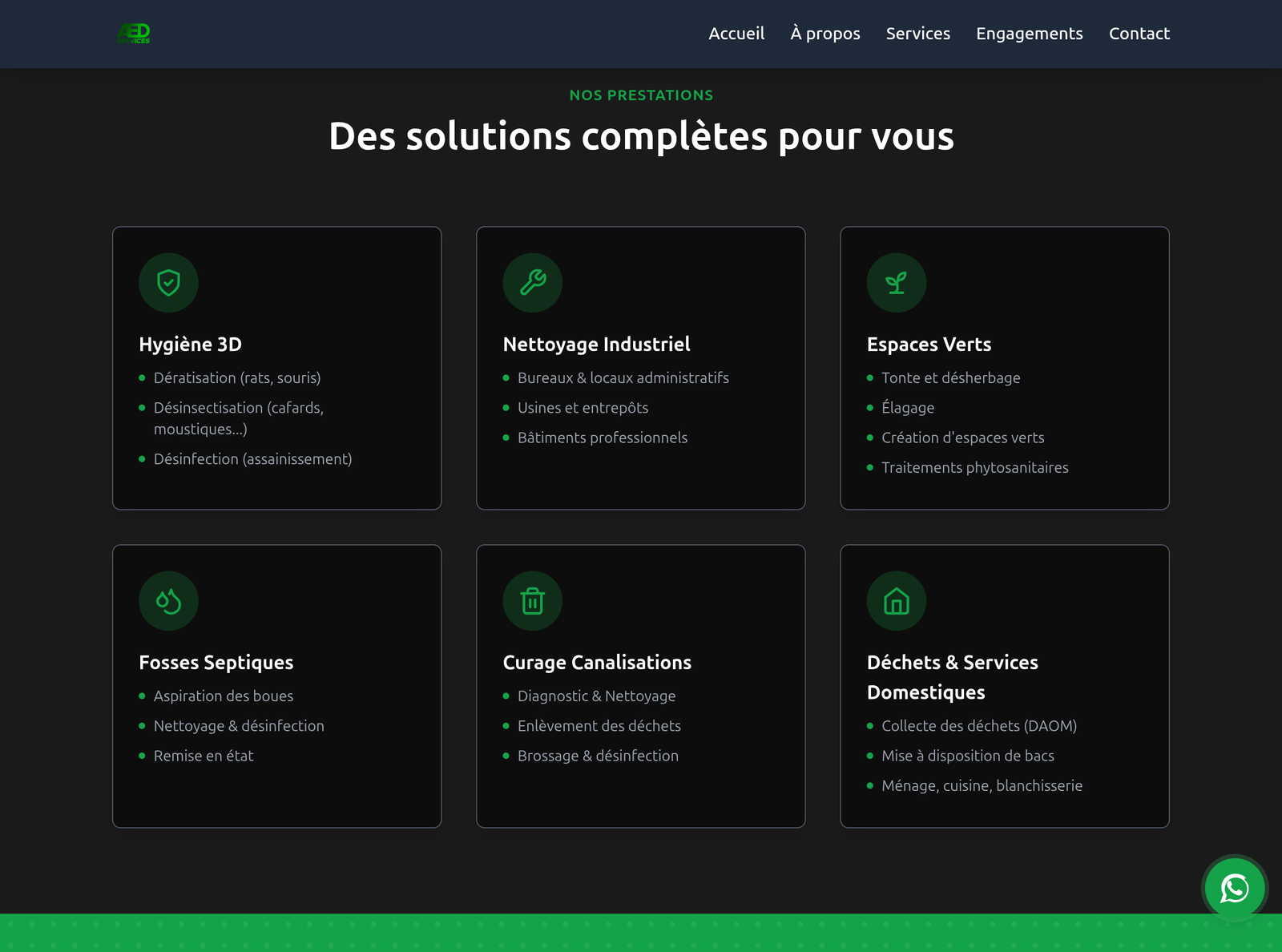Click the shield icon for Hygiène 3D
The height and width of the screenshot is (952, 1282).
168,283
